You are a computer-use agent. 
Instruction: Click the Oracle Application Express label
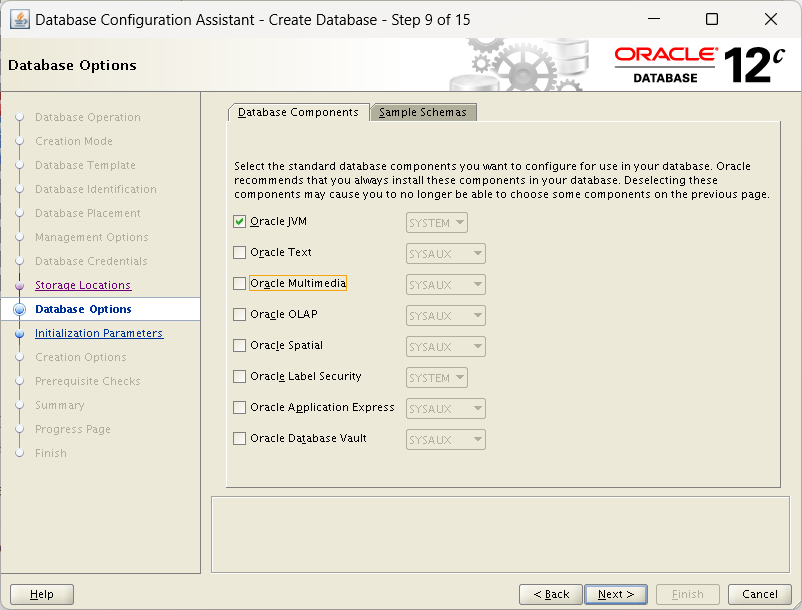click(x=322, y=408)
